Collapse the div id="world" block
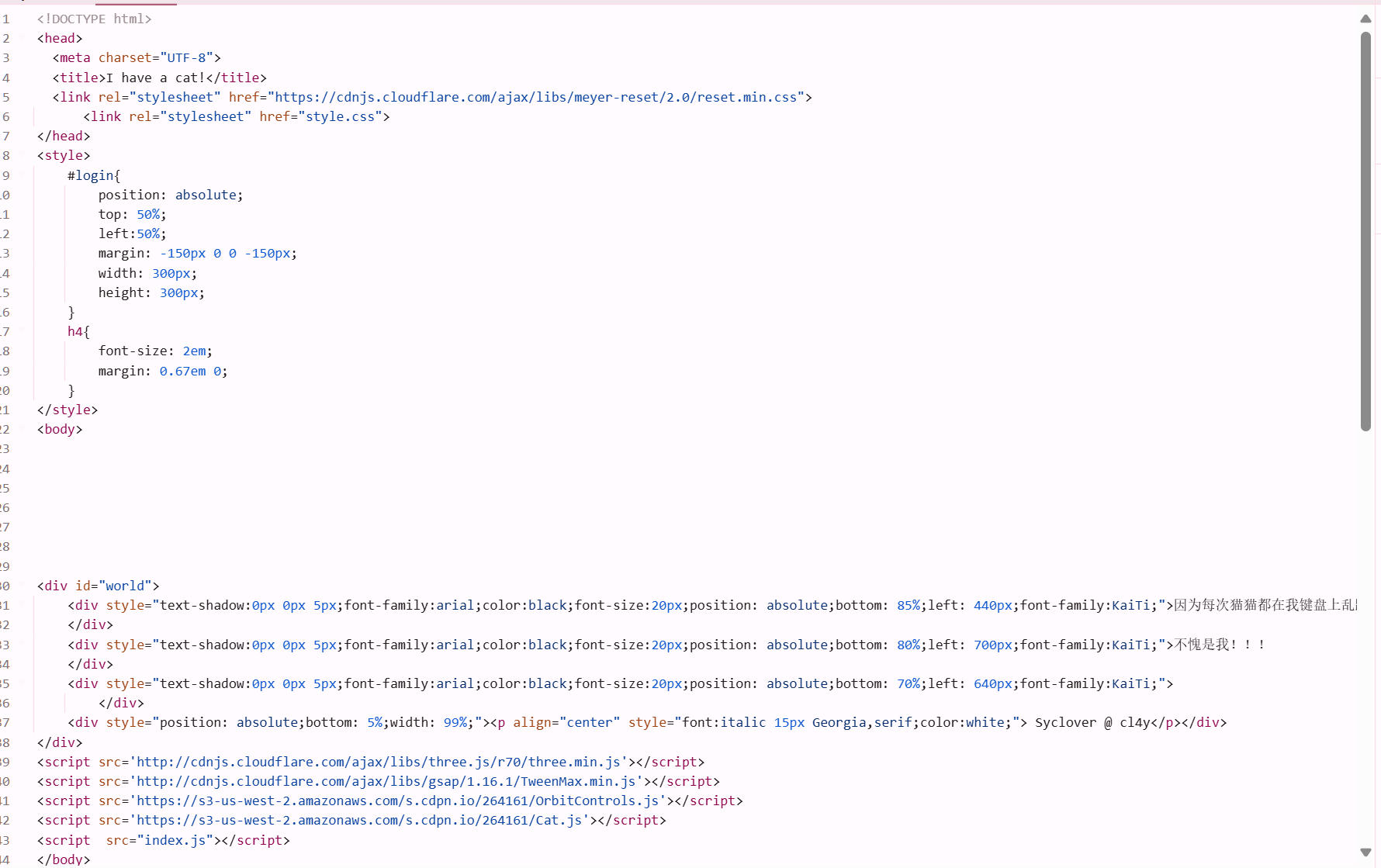Viewport: 1381px width, 868px height. [22, 586]
